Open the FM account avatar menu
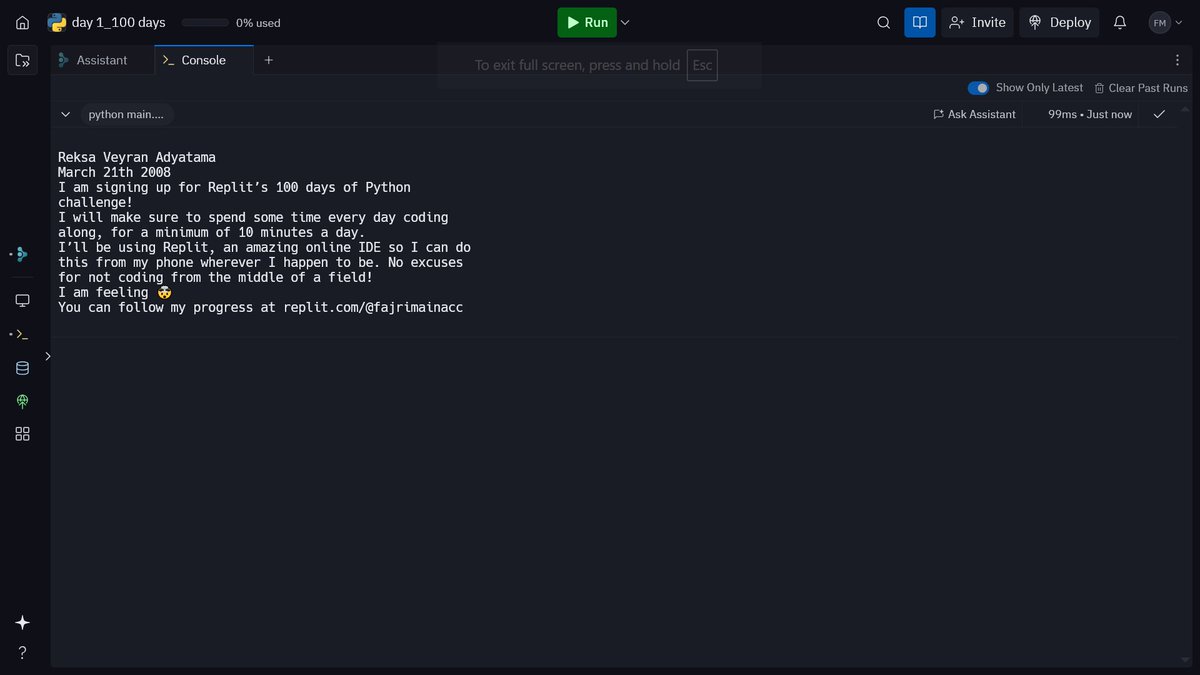 click(x=1166, y=22)
